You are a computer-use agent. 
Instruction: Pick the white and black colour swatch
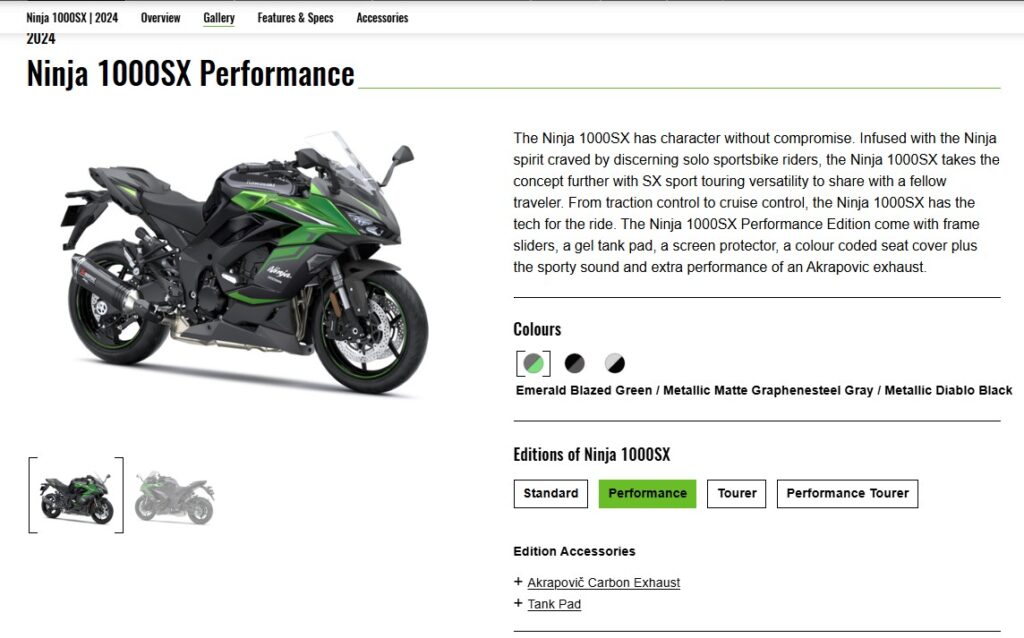(615, 363)
